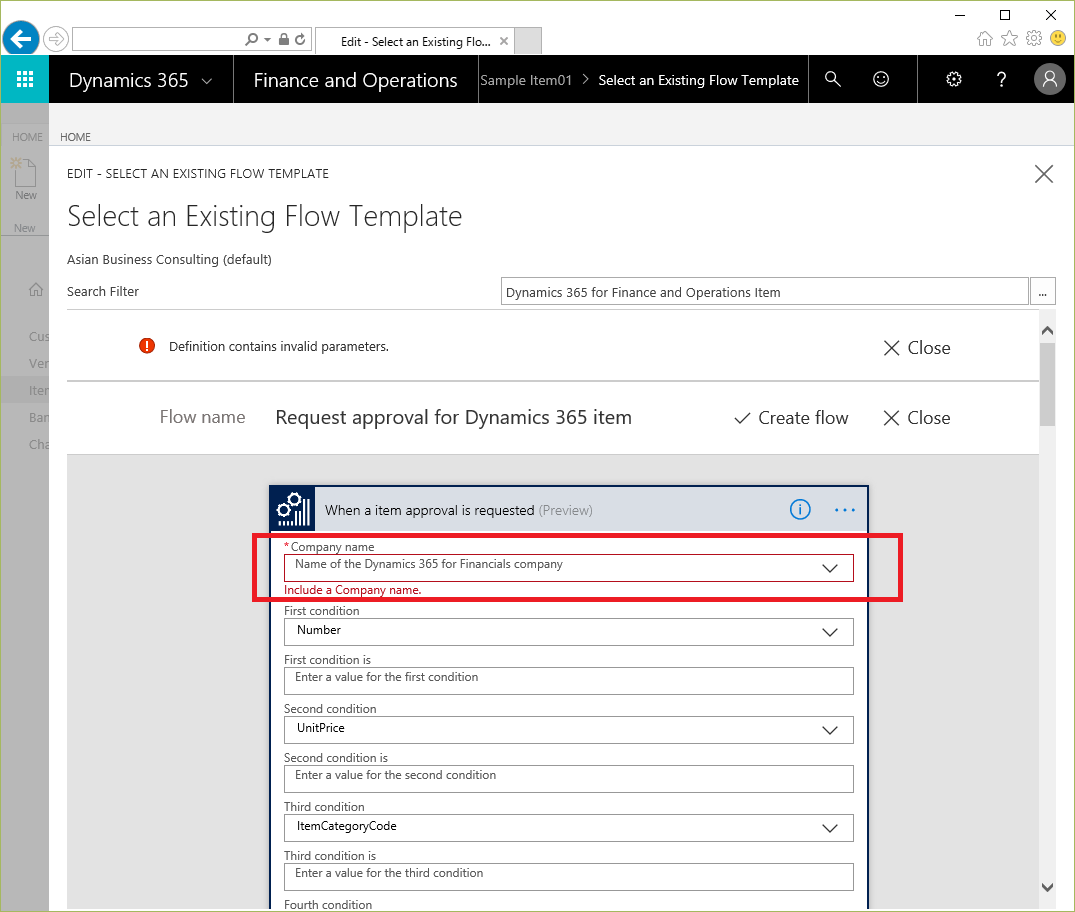Click Create flow
Viewport: 1075px width, 912px height.
tap(791, 418)
